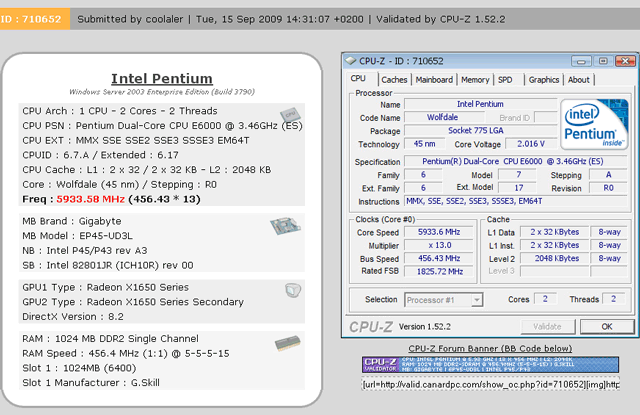
Task: Click the Threads count field
Action: (x=613, y=299)
